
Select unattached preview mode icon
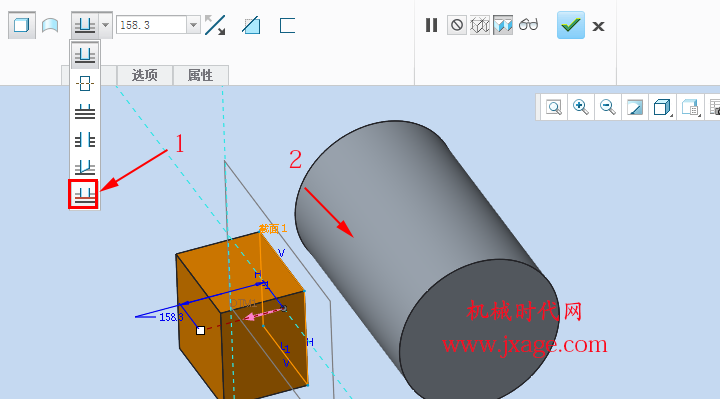[480, 25]
